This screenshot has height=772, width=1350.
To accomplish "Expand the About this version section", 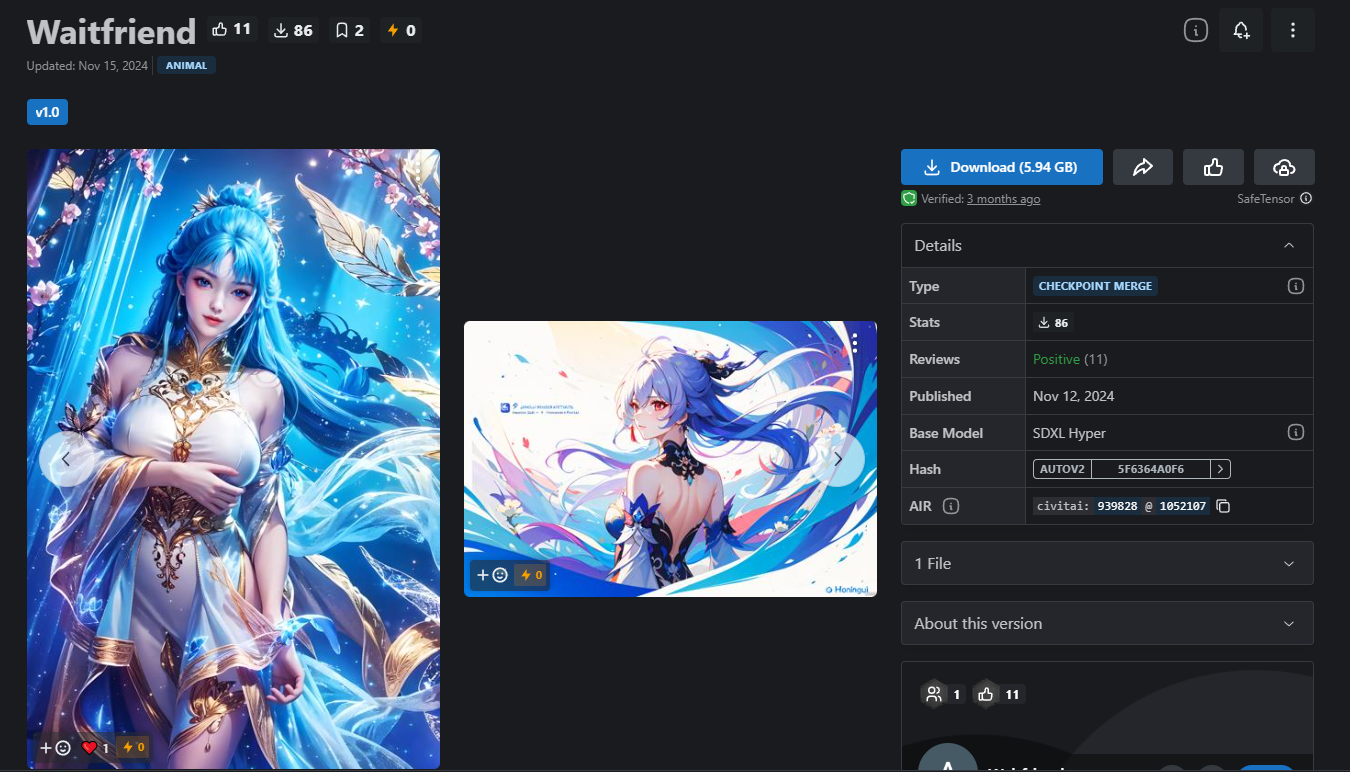I will click(x=1107, y=623).
